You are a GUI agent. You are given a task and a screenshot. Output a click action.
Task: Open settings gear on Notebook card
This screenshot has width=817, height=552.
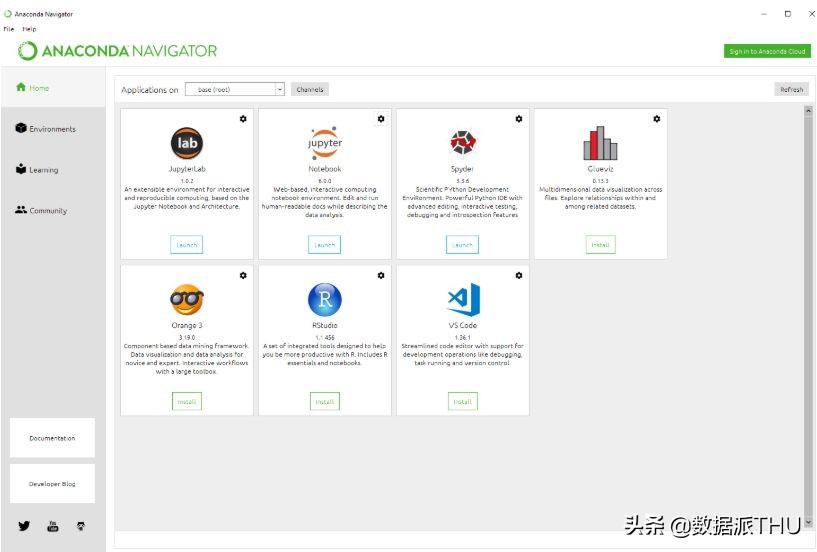[x=381, y=119]
